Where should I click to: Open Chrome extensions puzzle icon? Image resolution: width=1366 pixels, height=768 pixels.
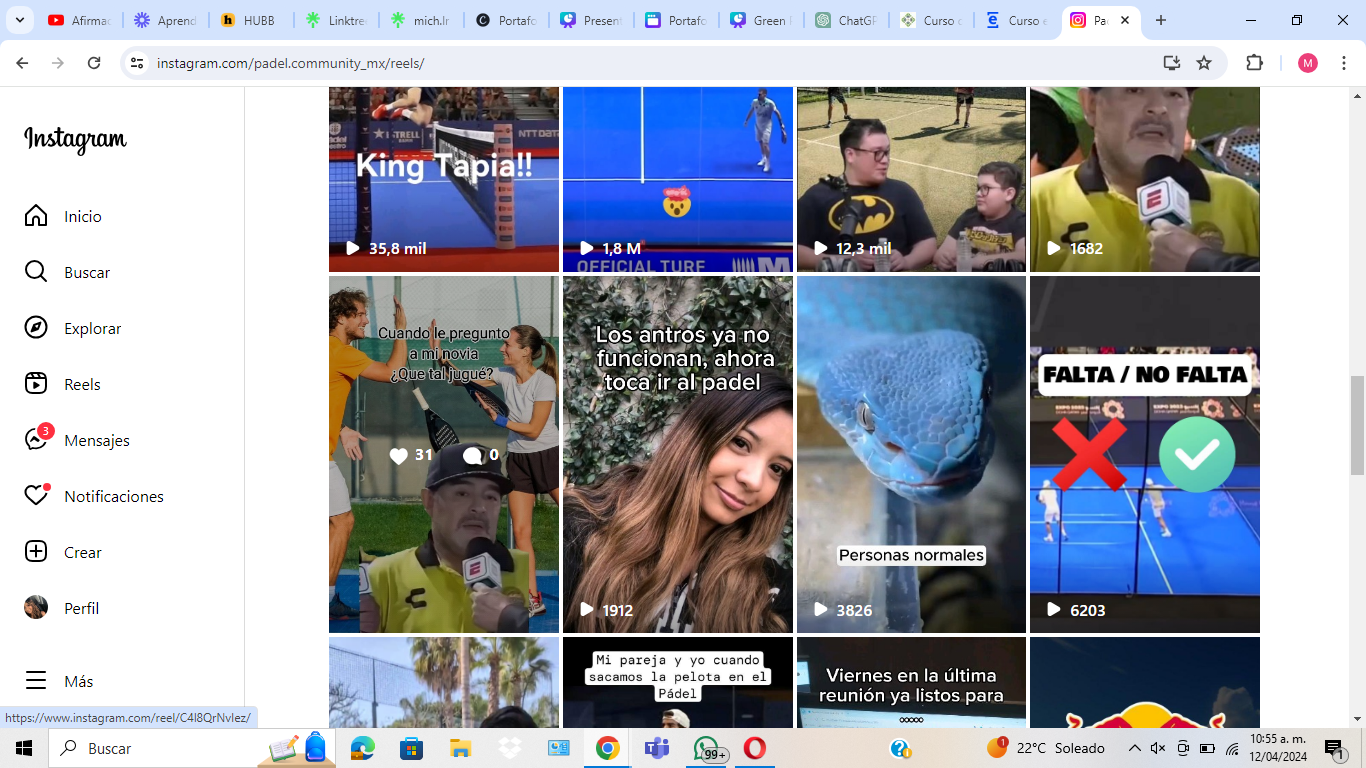click(1254, 63)
